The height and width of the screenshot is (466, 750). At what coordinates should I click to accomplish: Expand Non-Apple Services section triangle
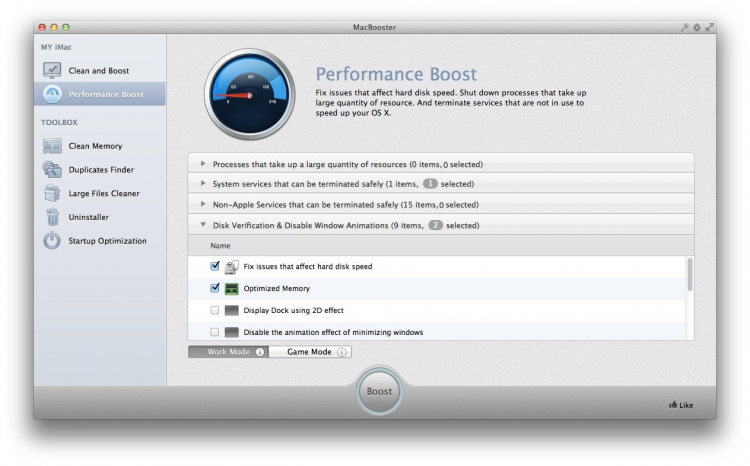pos(203,204)
